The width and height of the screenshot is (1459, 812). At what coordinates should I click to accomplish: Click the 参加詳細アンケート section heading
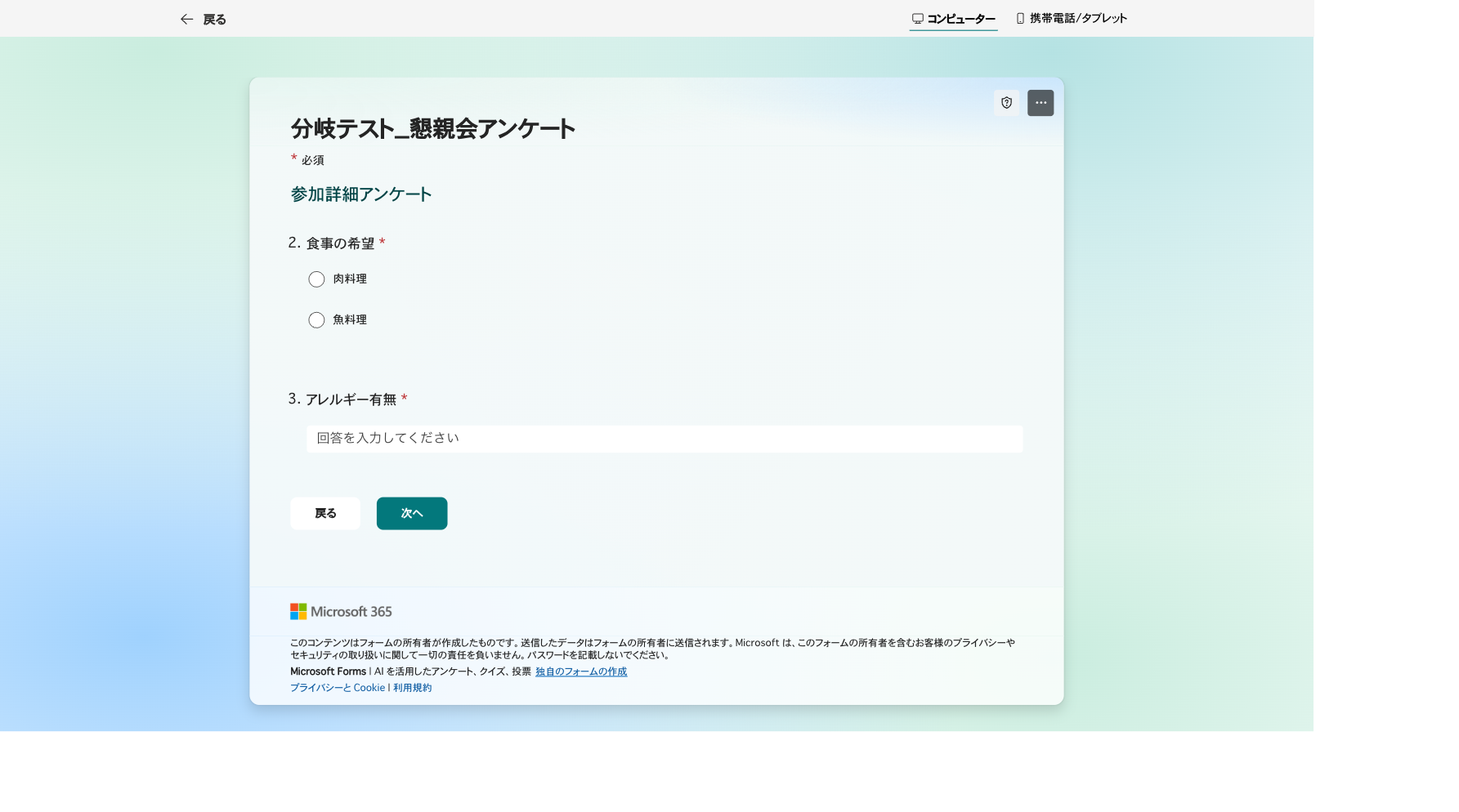[x=361, y=194]
